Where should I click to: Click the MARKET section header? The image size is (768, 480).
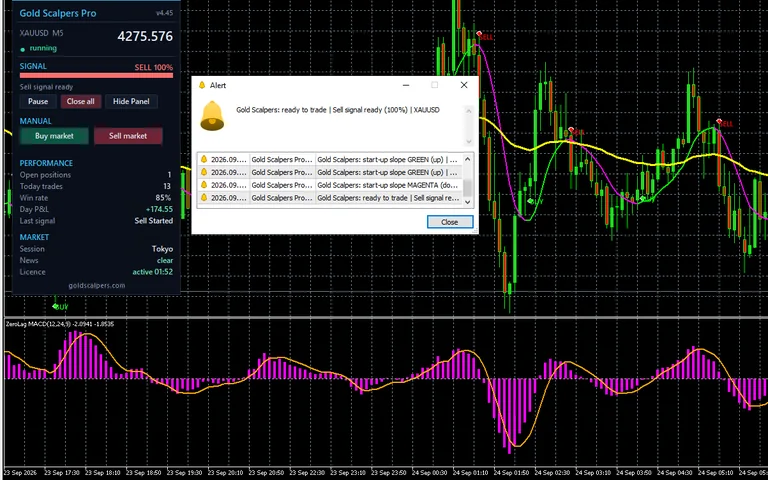click(34, 237)
